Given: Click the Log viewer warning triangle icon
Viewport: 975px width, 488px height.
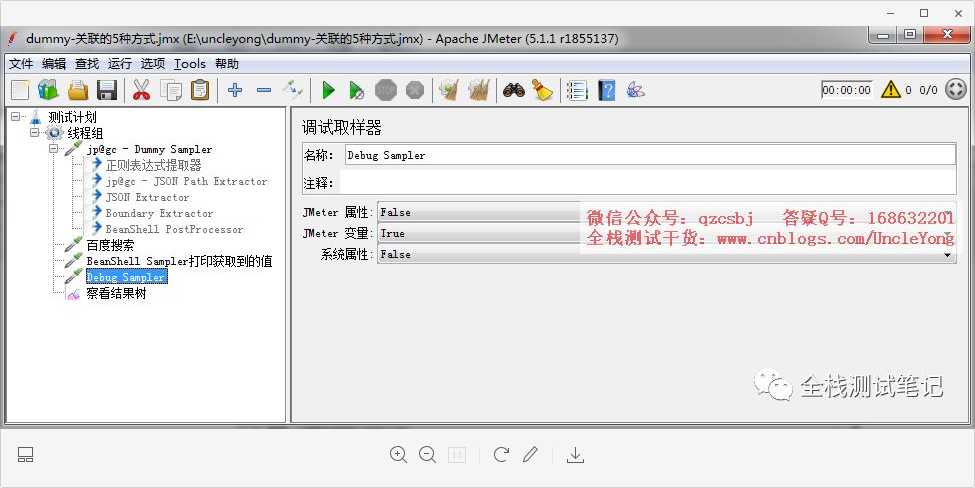Looking at the screenshot, I should pos(890,90).
